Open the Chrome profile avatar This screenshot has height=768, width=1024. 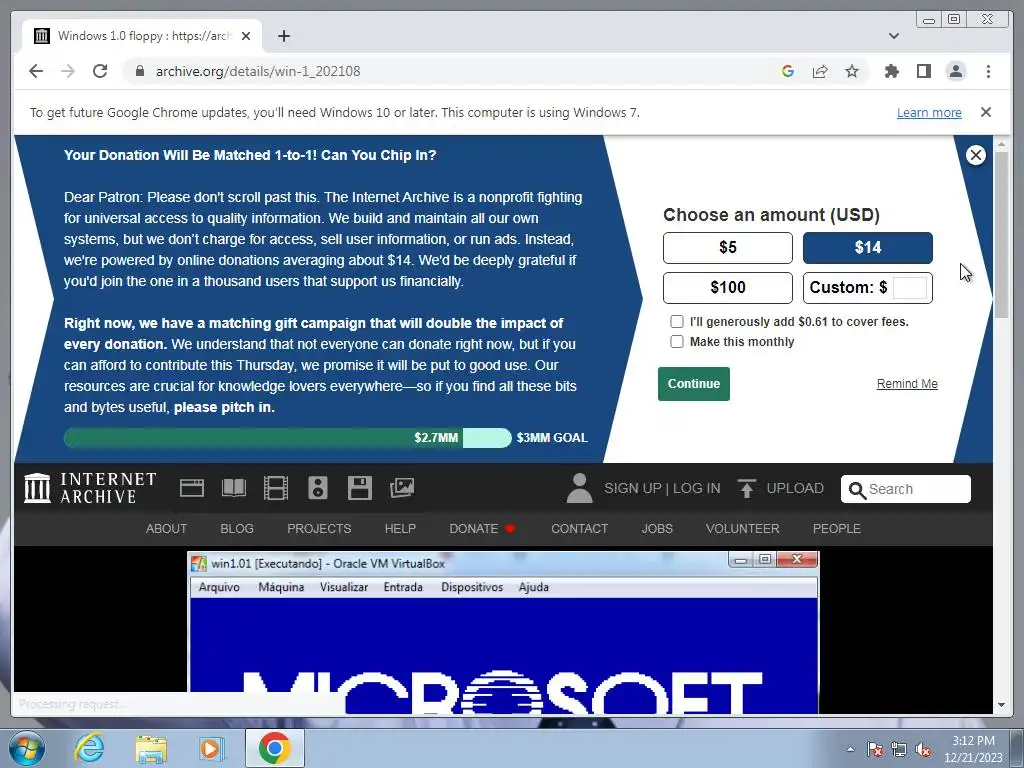(955, 71)
